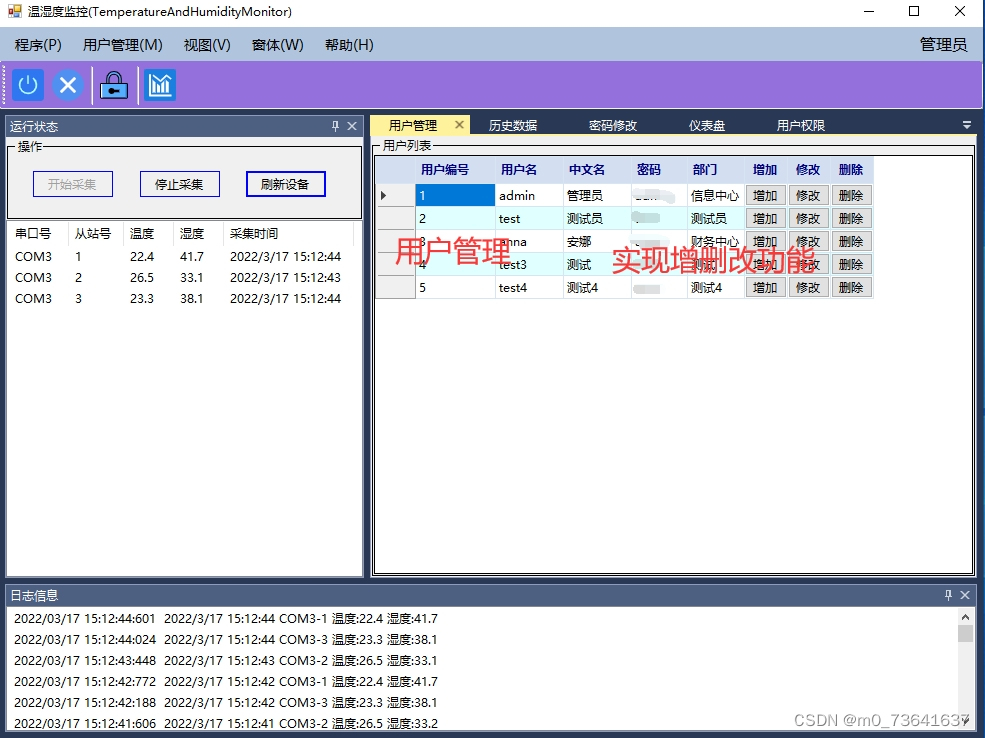
Task: Close the 运行状态 panel
Action: tap(352, 126)
